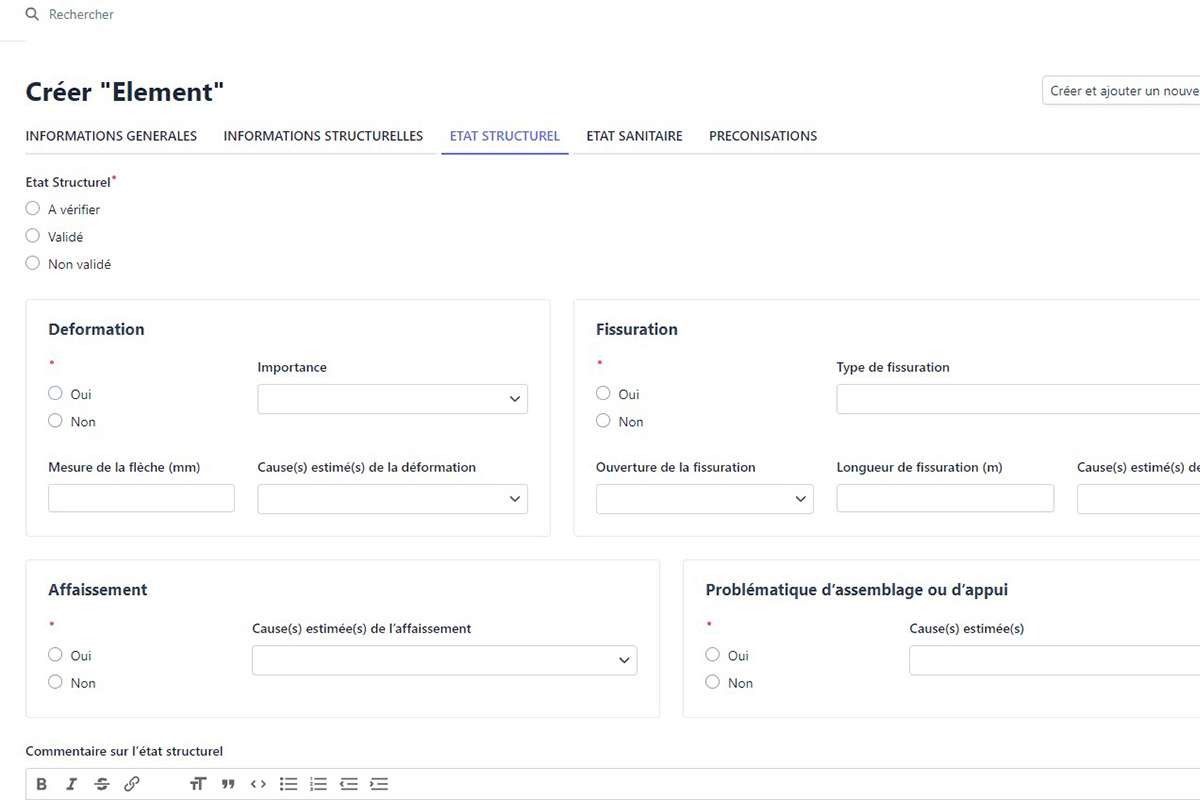Apply italic formatting in the comment editor
Image resolution: width=1200 pixels, height=800 pixels.
pyautogui.click(x=71, y=784)
